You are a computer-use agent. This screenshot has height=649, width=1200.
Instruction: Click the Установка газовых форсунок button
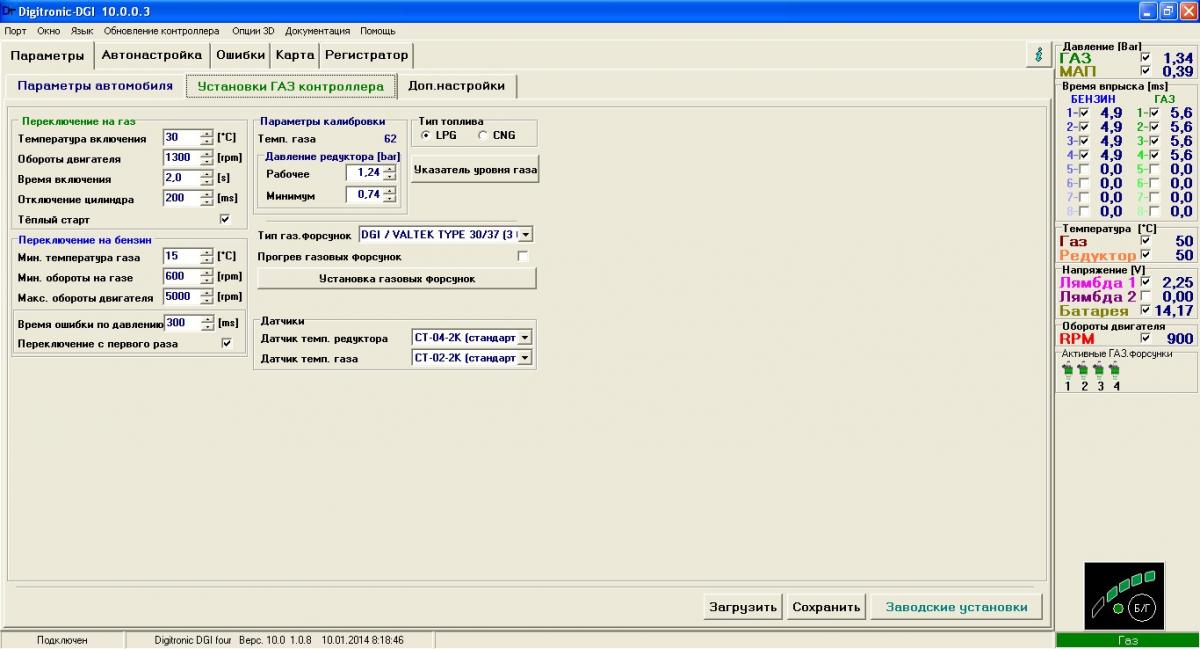(397, 279)
